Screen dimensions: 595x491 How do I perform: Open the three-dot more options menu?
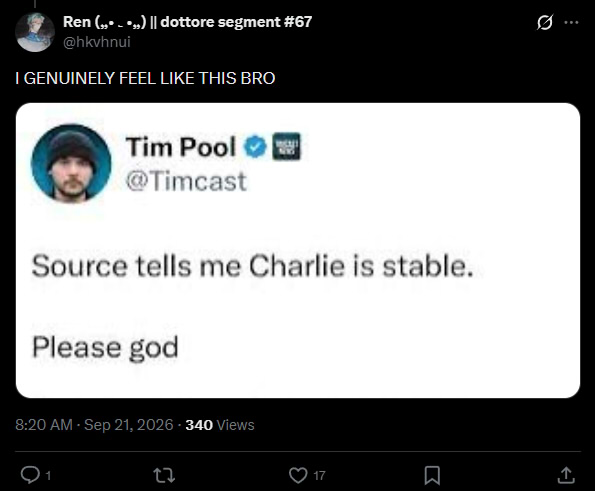(x=571, y=22)
